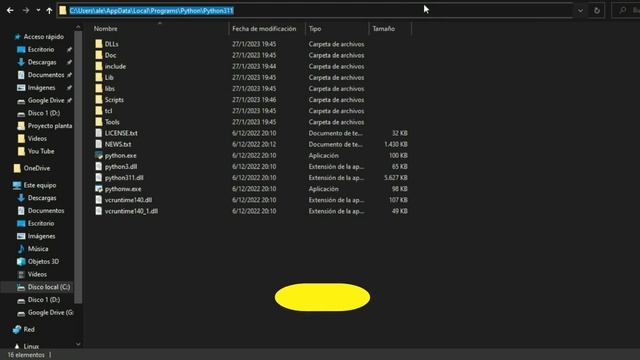
Task: Open pinned Google Drive shortcut
Action: point(46,100)
